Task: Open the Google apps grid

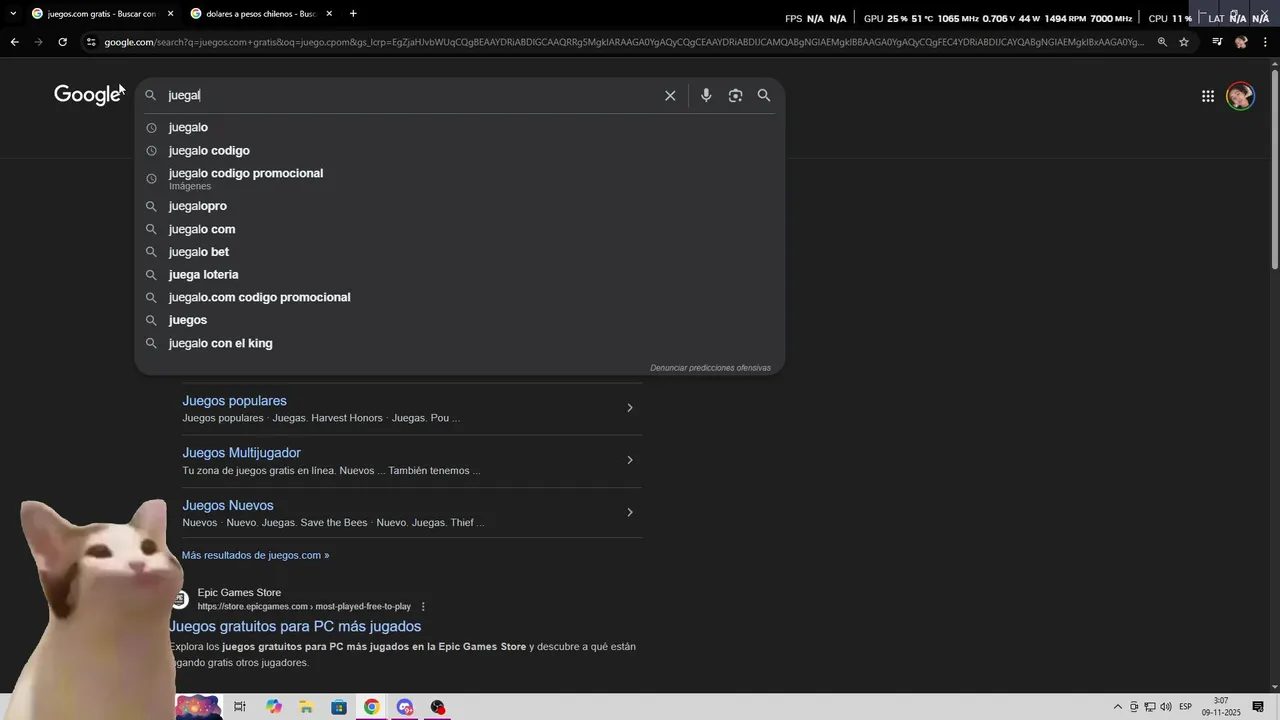Action: pos(1208,96)
